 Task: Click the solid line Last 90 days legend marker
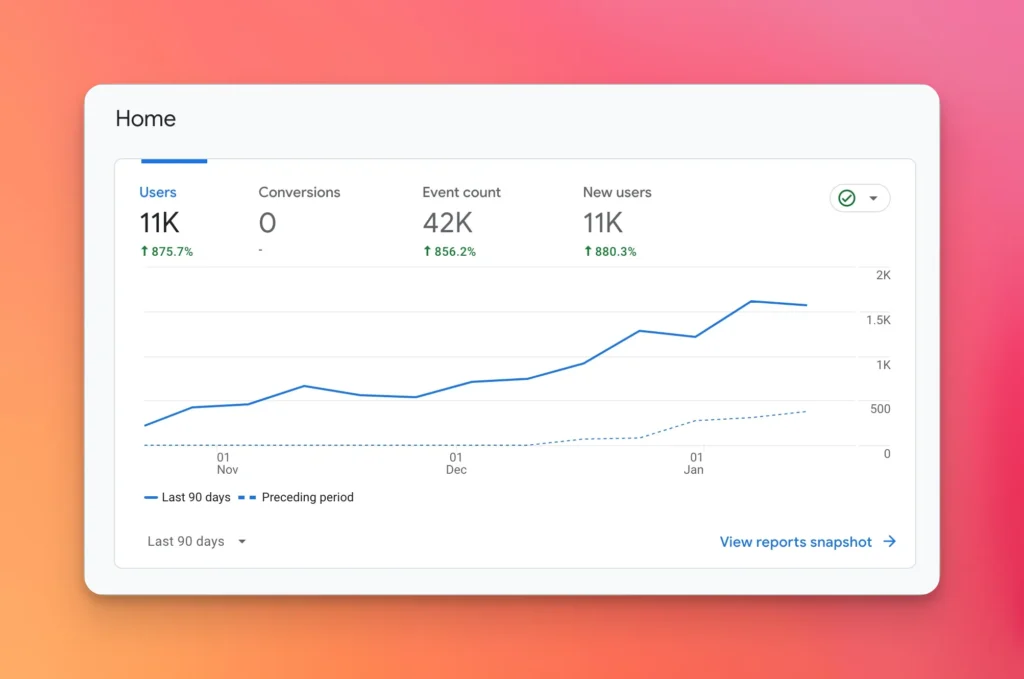pyautogui.click(x=151, y=497)
